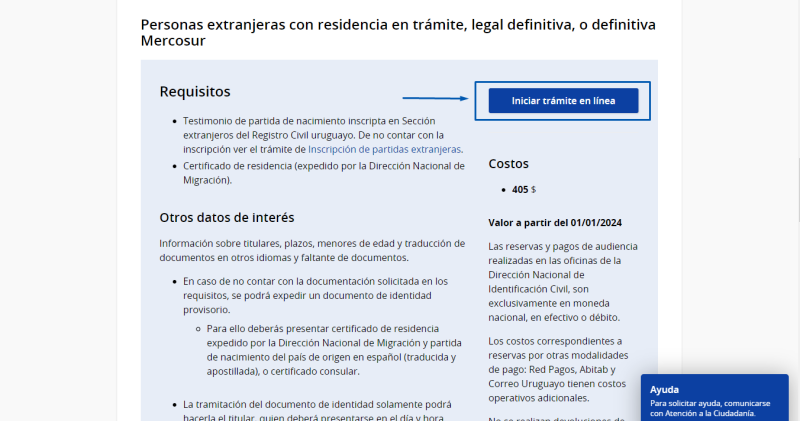The image size is (800, 421).
Task: Click the blue arrow pointing to the button
Action: click(436, 98)
